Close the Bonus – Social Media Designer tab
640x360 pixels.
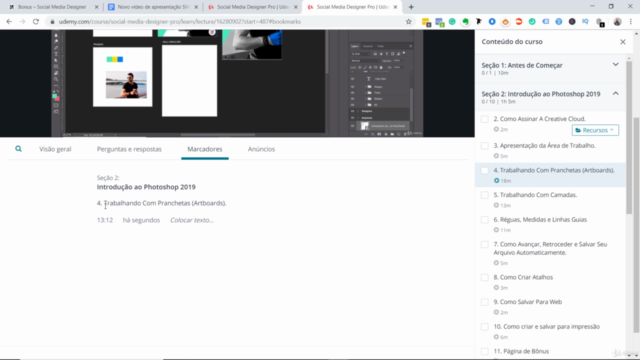pos(96,7)
